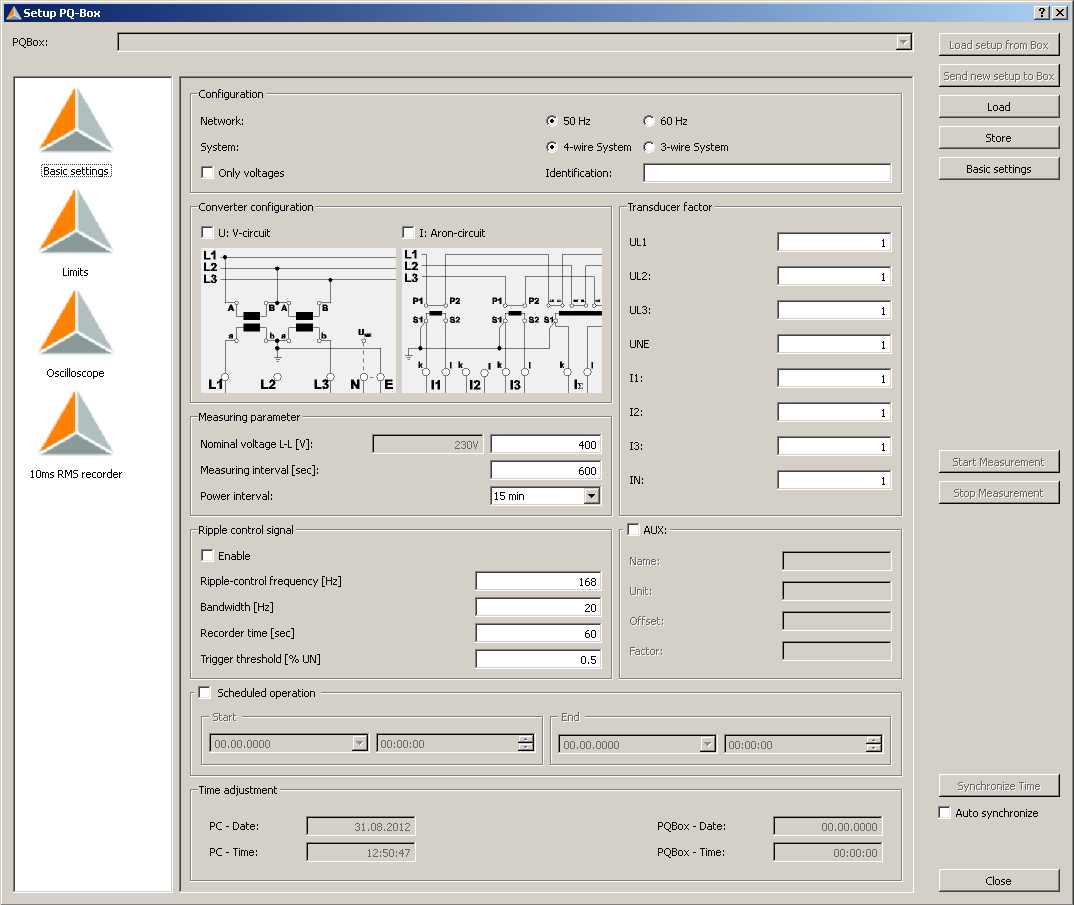Enable the AUX checkbox
Viewport: 1074px width, 905px height.
tap(633, 530)
